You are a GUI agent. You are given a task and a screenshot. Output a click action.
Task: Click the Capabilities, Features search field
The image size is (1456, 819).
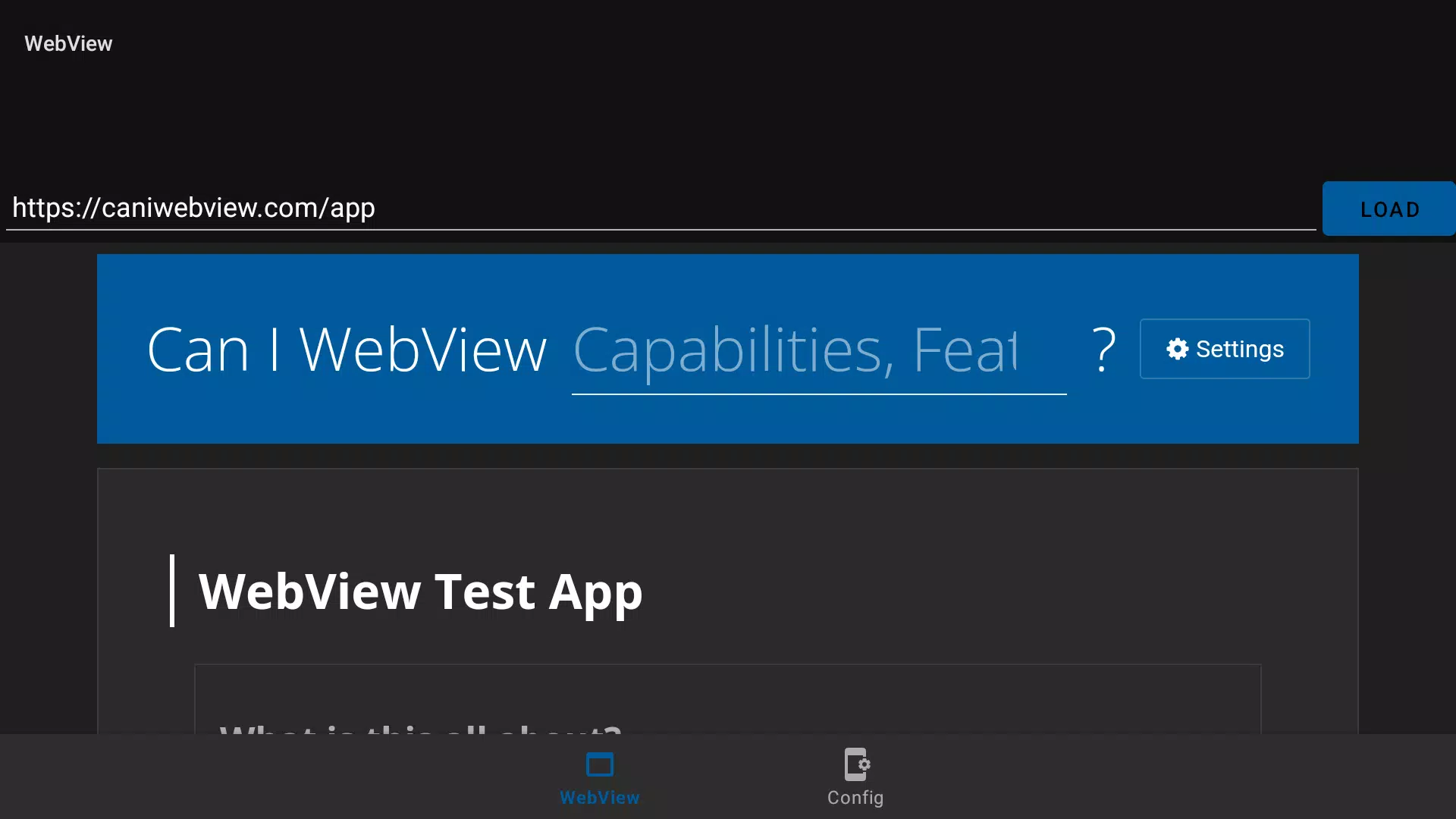819,350
